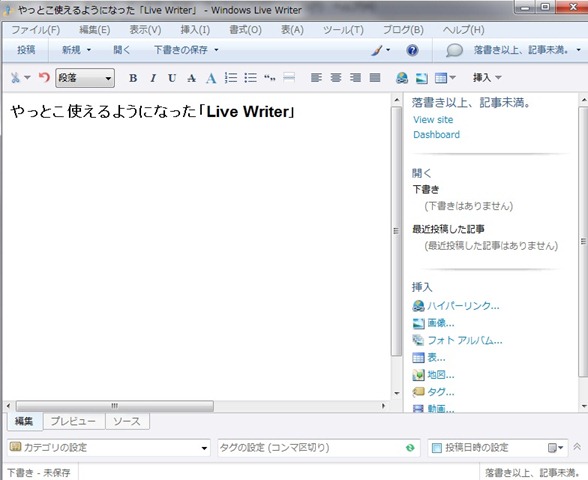Screen dimensions: 588x480
Task: Expand the table icon dropdown arrow
Action: coord(452,78)
